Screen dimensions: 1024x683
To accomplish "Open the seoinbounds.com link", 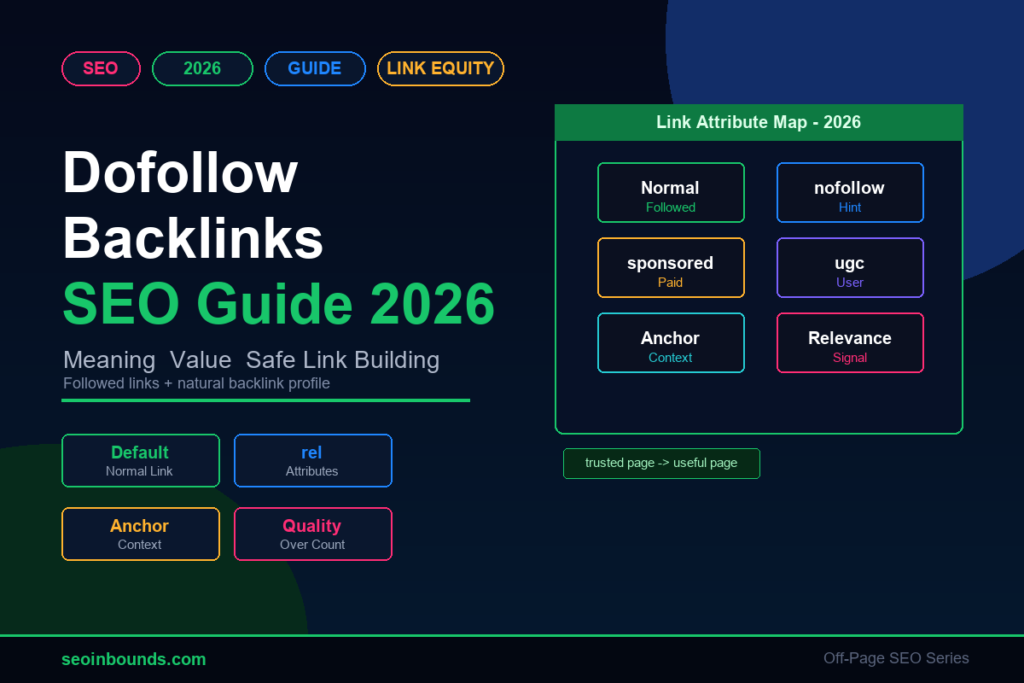I will click(134, 659).
